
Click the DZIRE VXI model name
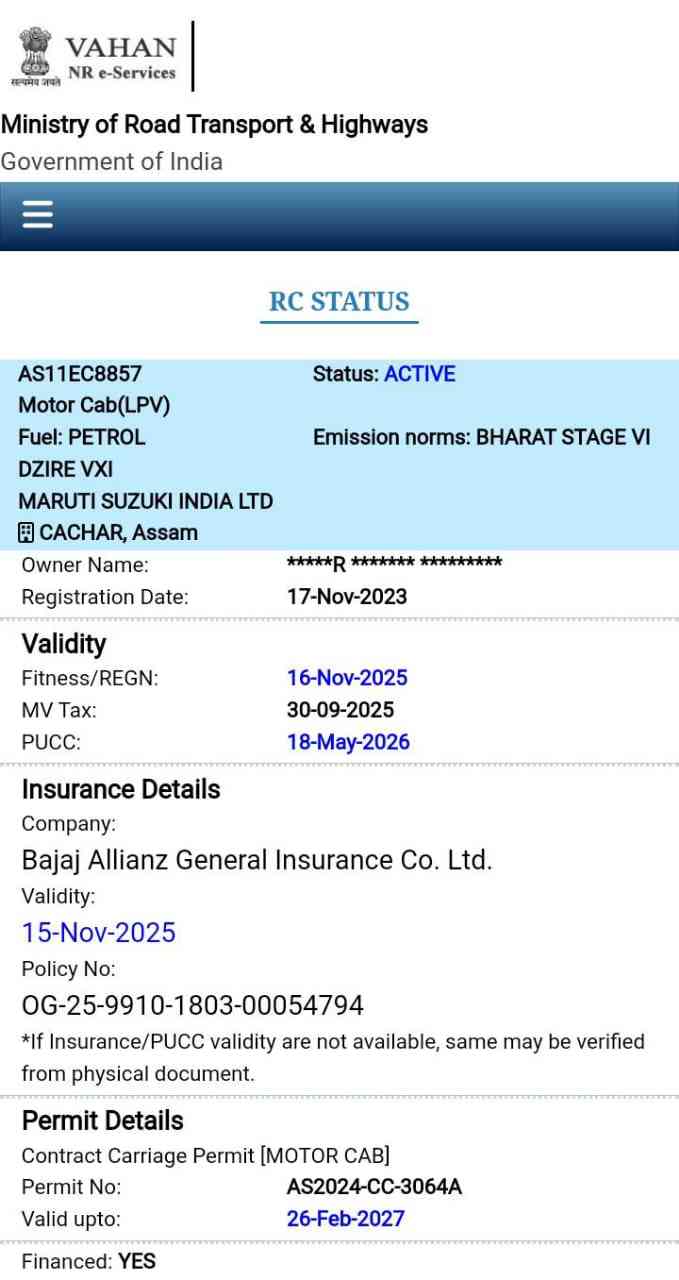pos(66,469)
